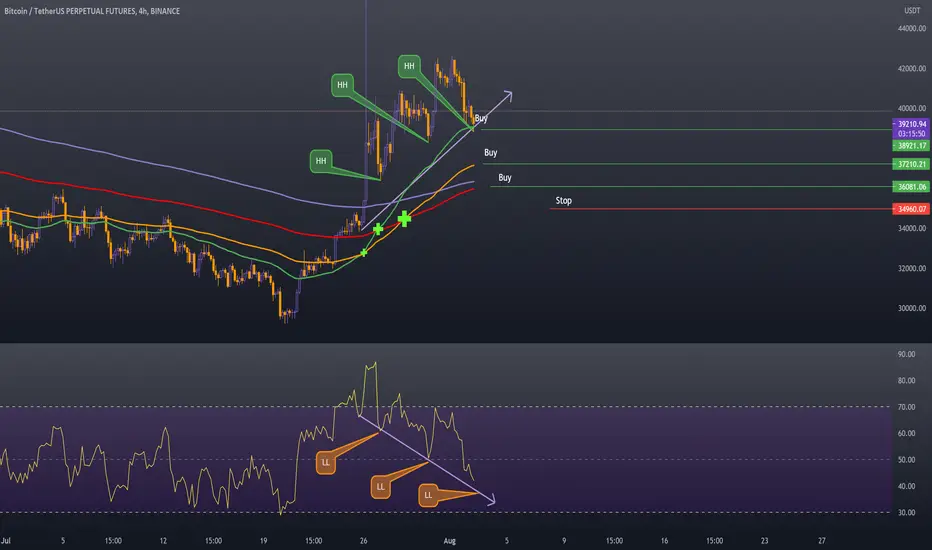Image resolution: width=932 pixels, height=550 pixels.
Task: Click the middle orange LL callout
Action: 380,487
